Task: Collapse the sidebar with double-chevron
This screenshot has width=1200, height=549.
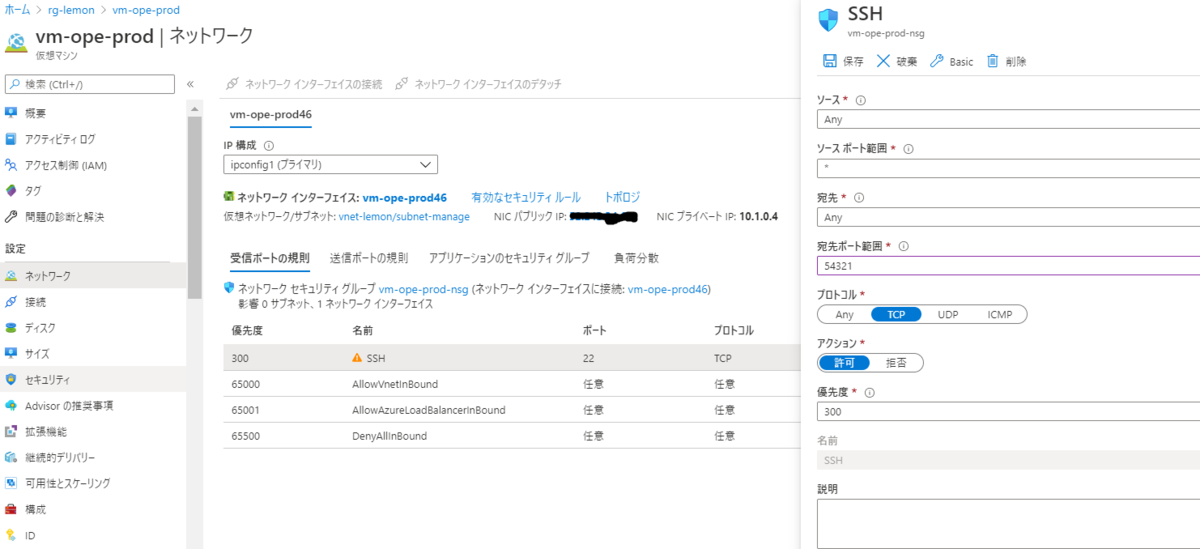Action: (x=190, y=84)
